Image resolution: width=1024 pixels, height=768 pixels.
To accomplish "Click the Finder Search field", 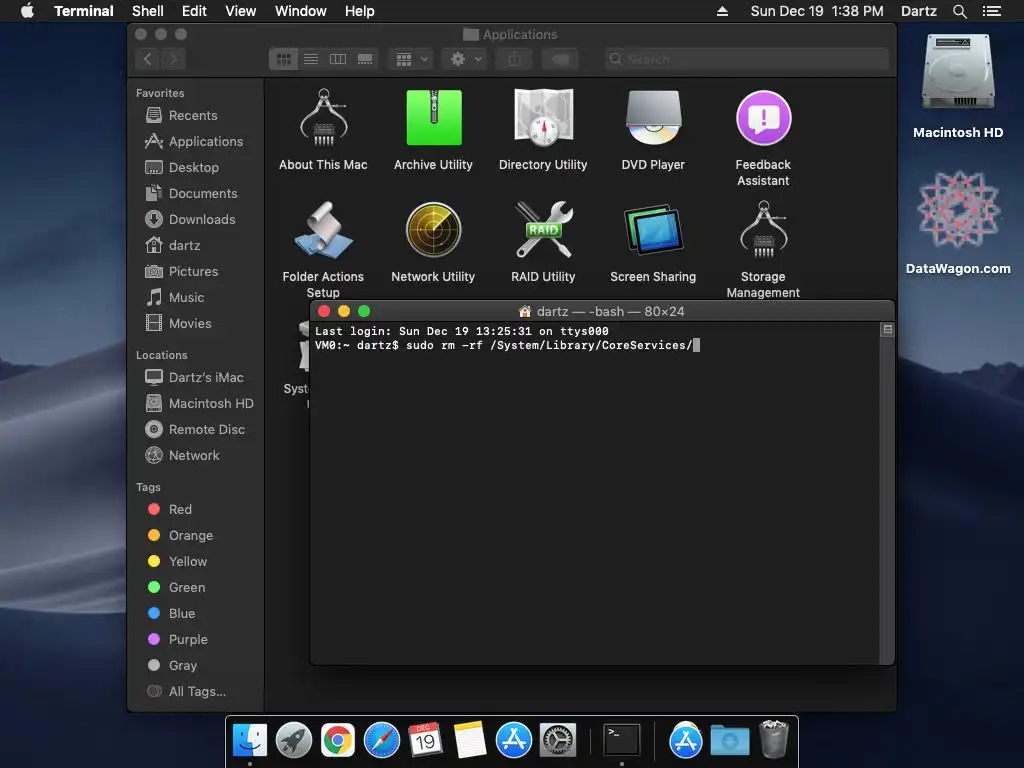I will click(747, 59).
